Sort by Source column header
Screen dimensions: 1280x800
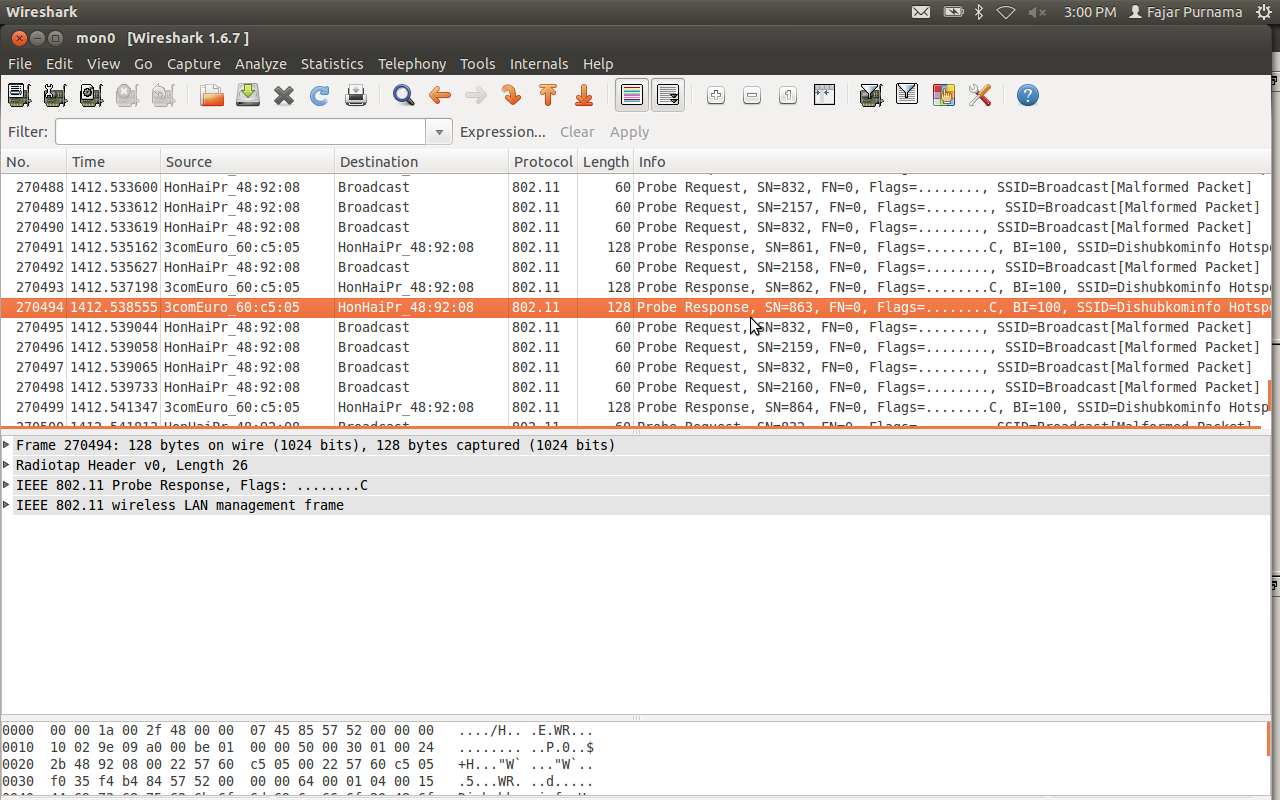(247, 162)
